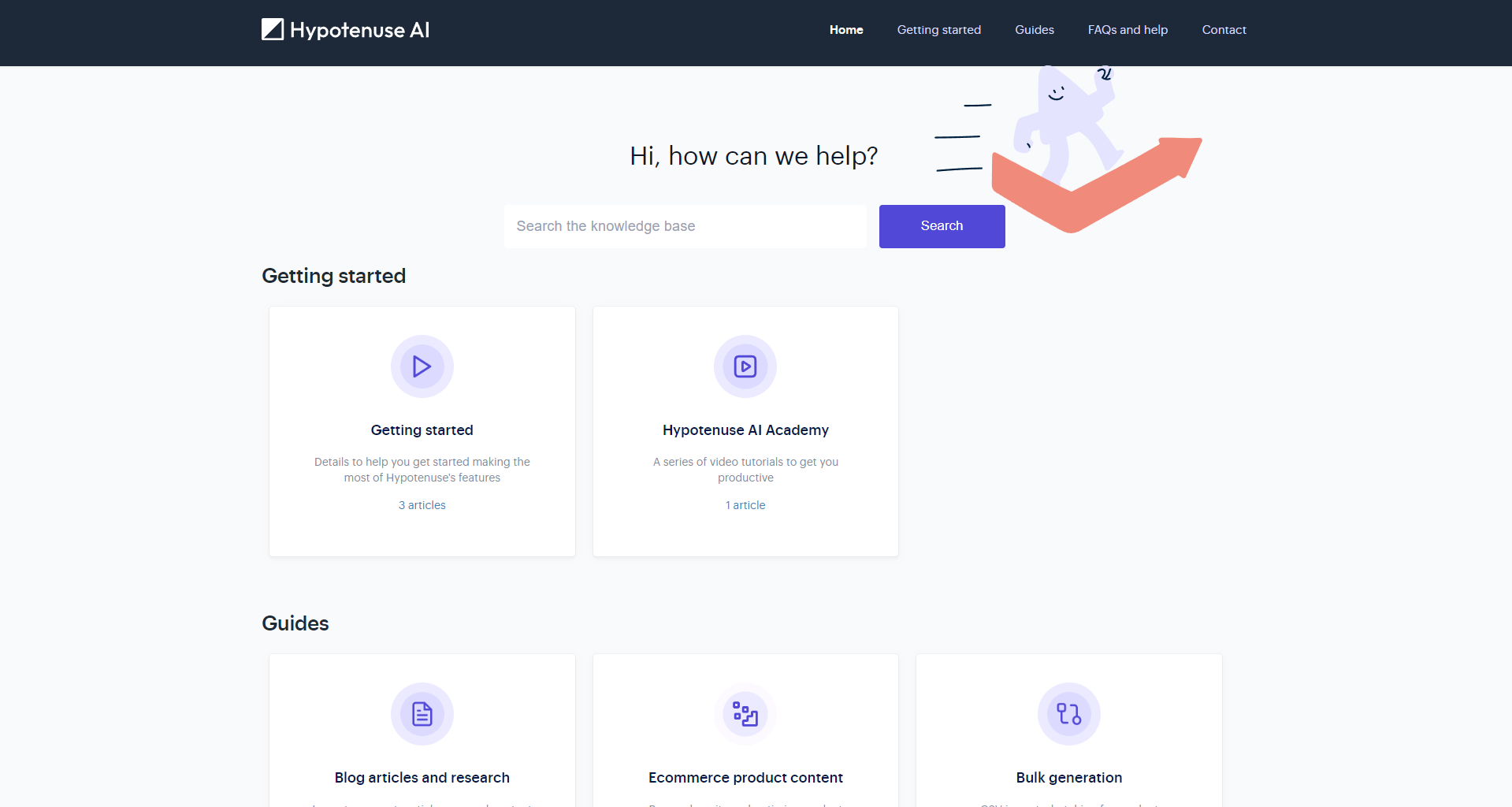This screenshot has height=807, width=1512.
Task: Open the 3 articles link
Action: (x=422, y=505)
